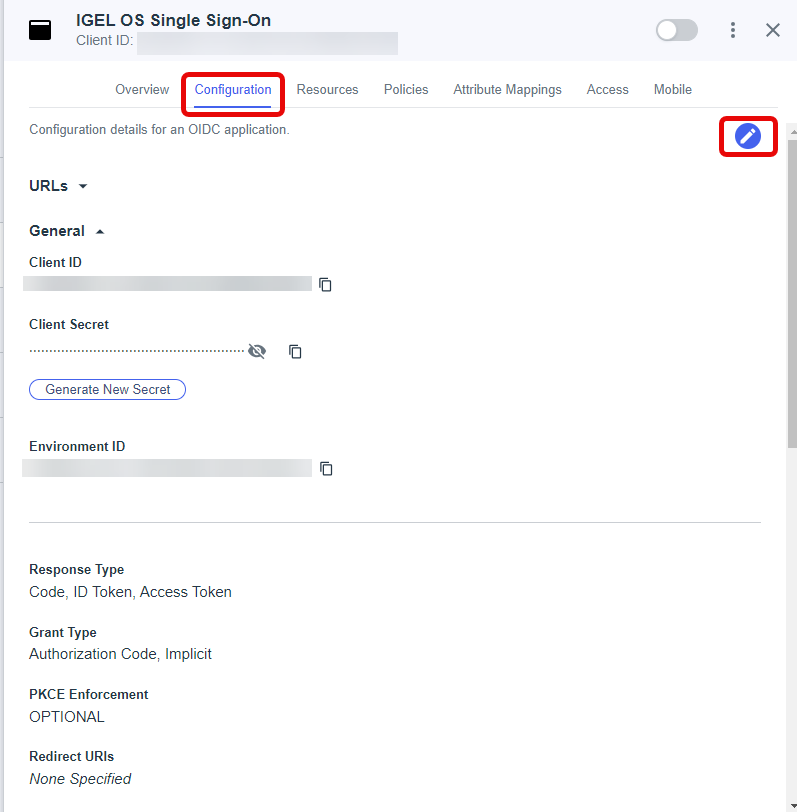Switch to the Access tab
Viewport: 797px width, 812px height.
click(607, 90)
